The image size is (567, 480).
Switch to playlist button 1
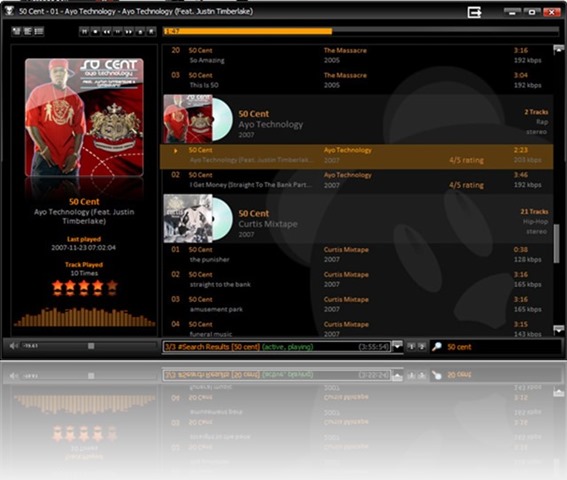[x=411, y=347]
